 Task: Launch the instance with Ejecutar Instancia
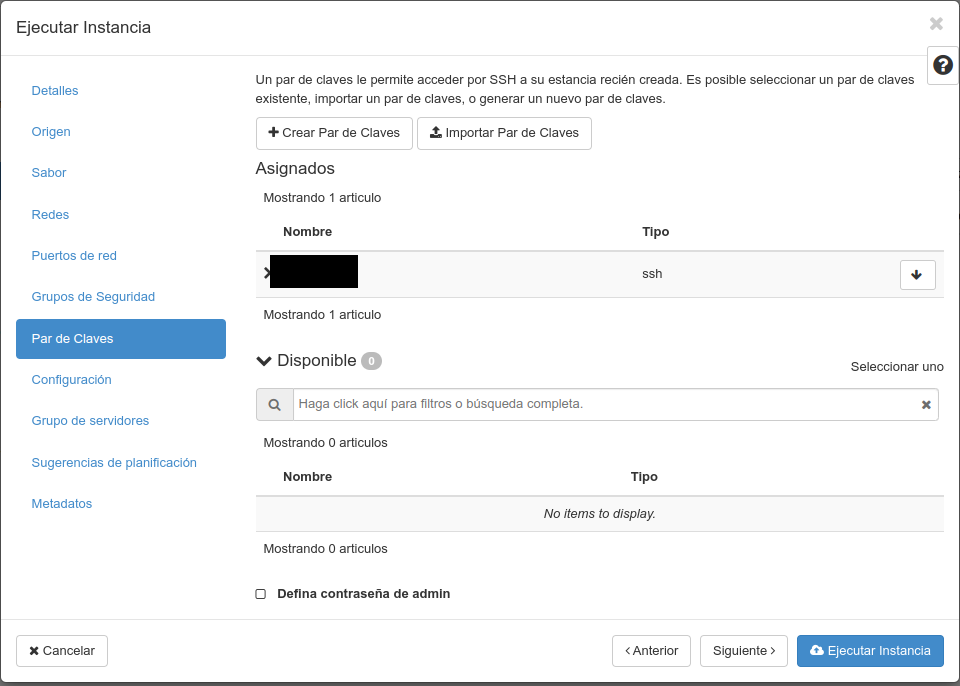870,650
